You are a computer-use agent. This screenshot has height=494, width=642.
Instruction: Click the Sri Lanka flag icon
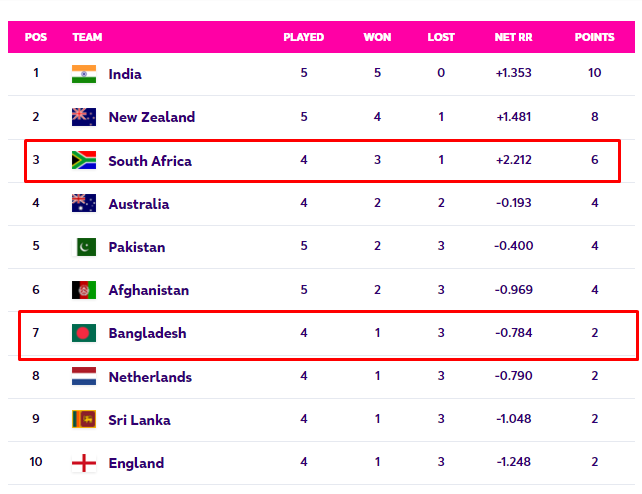click(x=84, y=420)
